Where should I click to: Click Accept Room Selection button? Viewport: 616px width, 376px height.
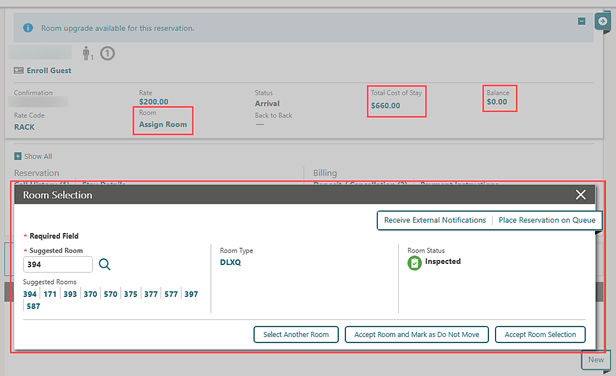coord(540,334)
